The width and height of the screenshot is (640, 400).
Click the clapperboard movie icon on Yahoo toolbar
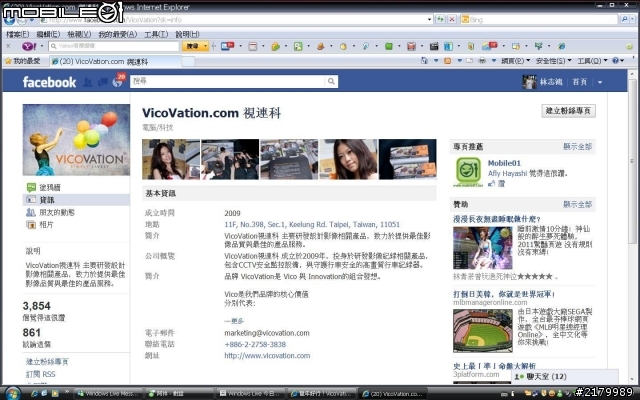434,47
